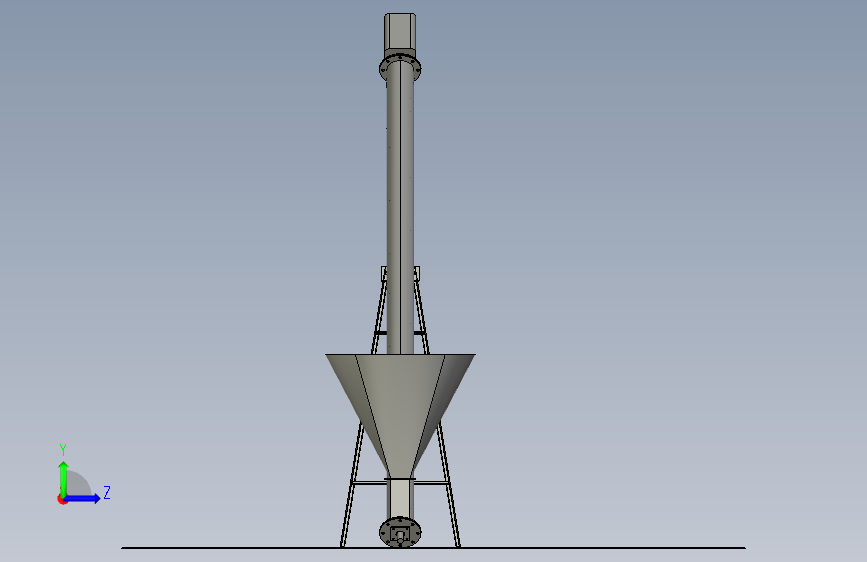867x562 pixels.
Task: Select the upper flange below the motor
Action: pos(400,66)
